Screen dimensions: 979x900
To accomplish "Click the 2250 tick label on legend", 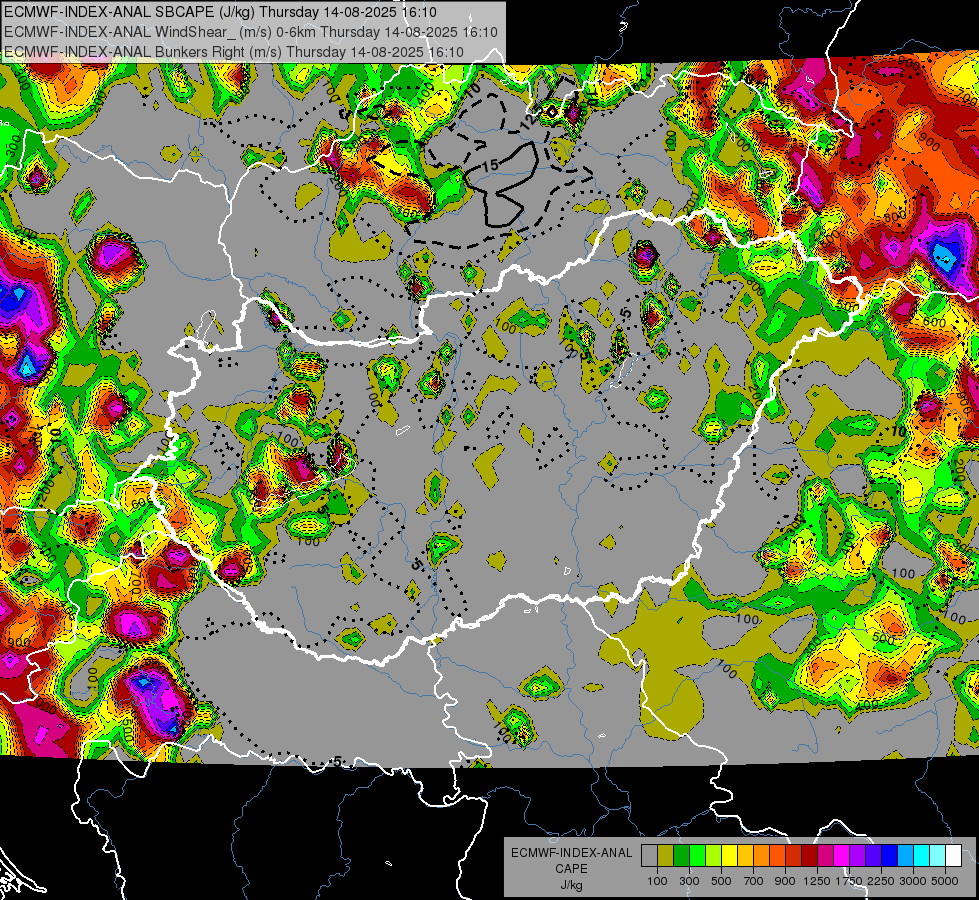I will tap(882, 881).
